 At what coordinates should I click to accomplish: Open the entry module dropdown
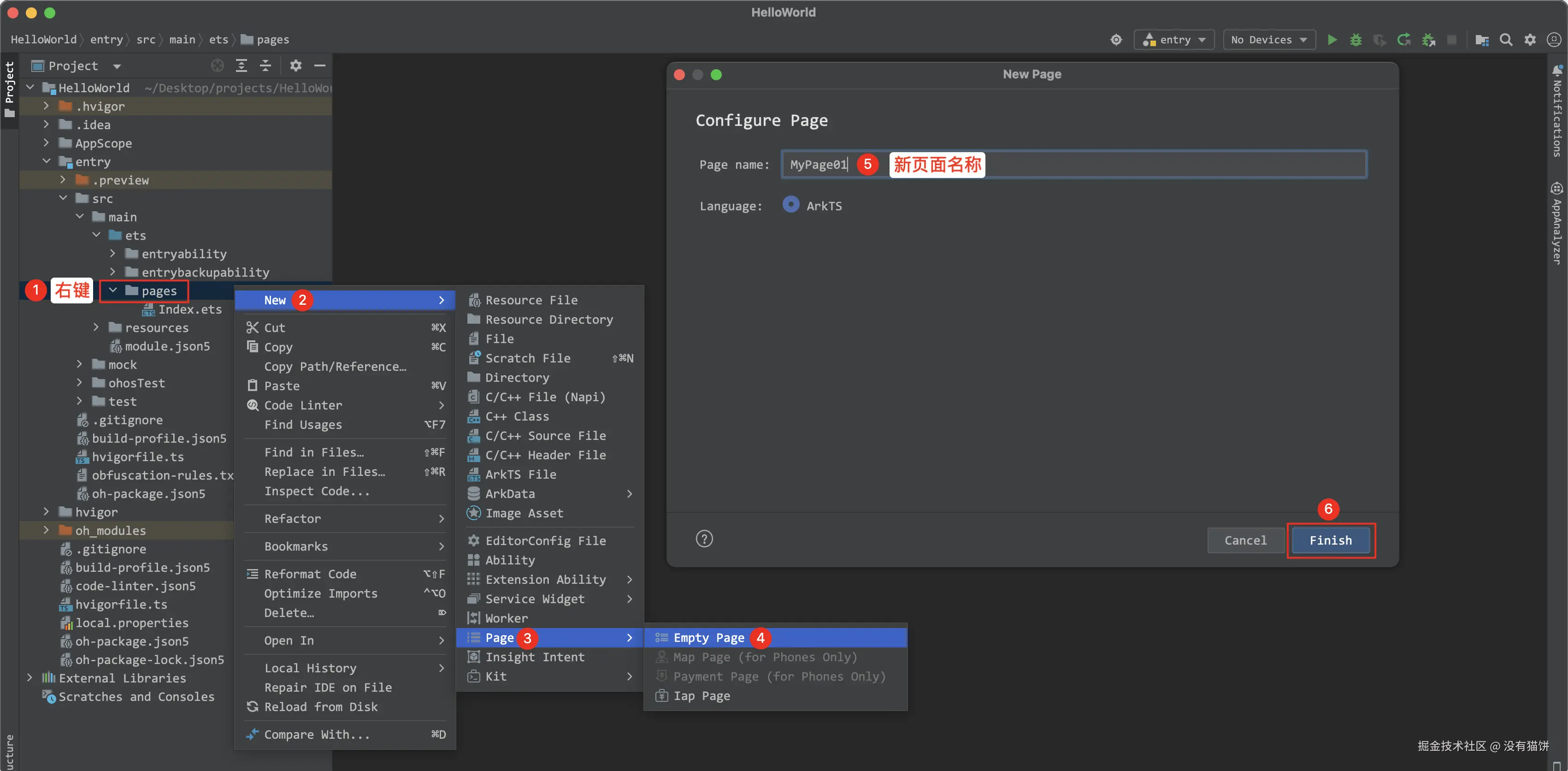coord(1173,40)
